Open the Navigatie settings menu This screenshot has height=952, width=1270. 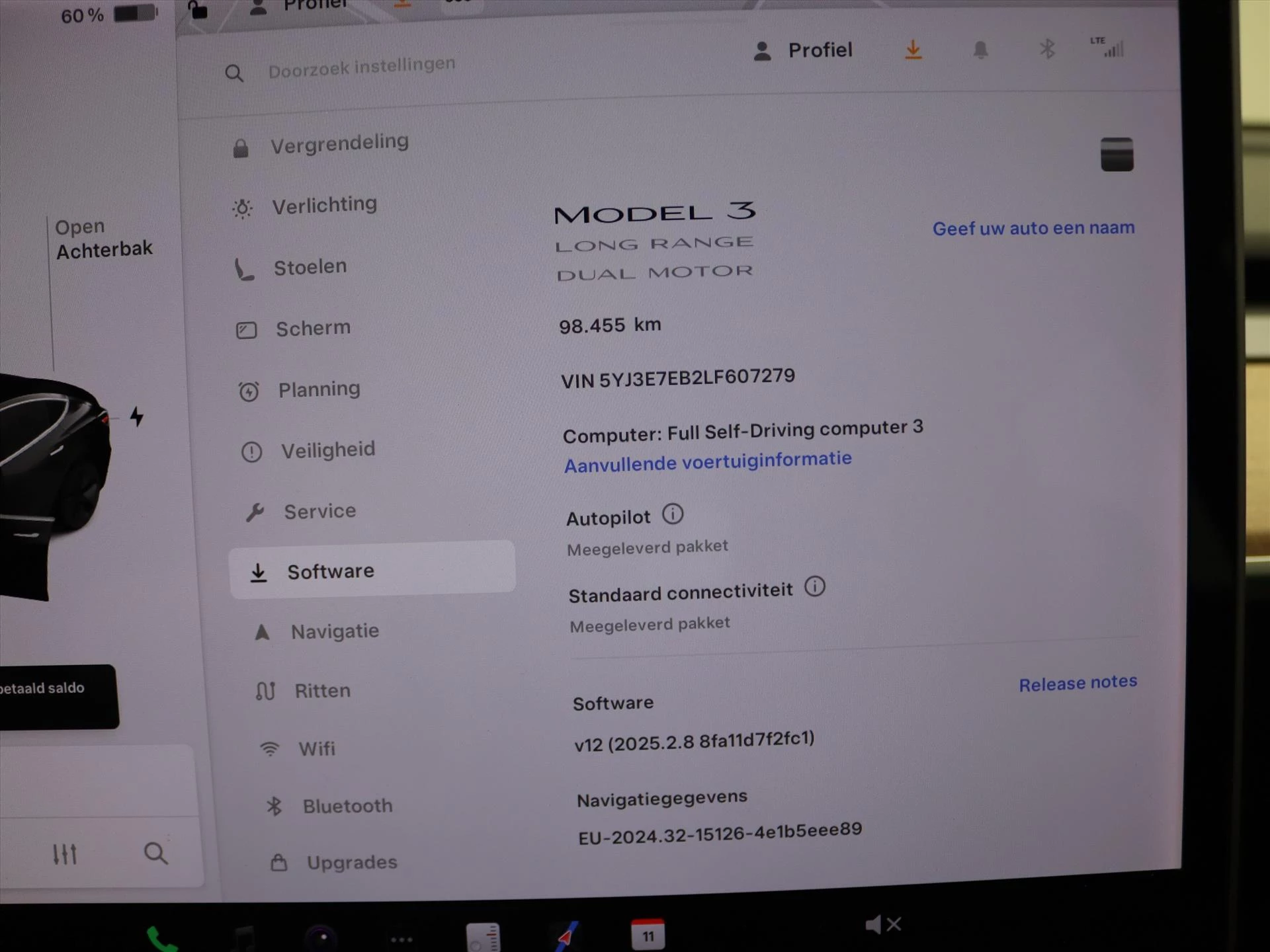[x=317, y=632]
